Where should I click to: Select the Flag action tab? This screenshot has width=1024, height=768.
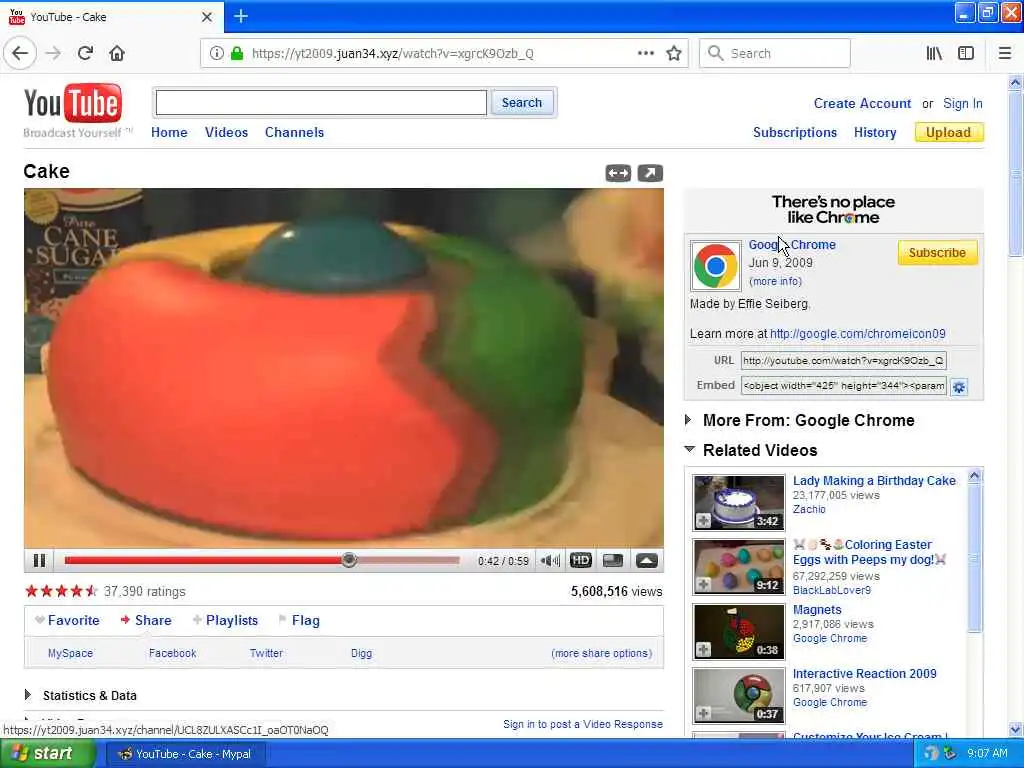299,620
